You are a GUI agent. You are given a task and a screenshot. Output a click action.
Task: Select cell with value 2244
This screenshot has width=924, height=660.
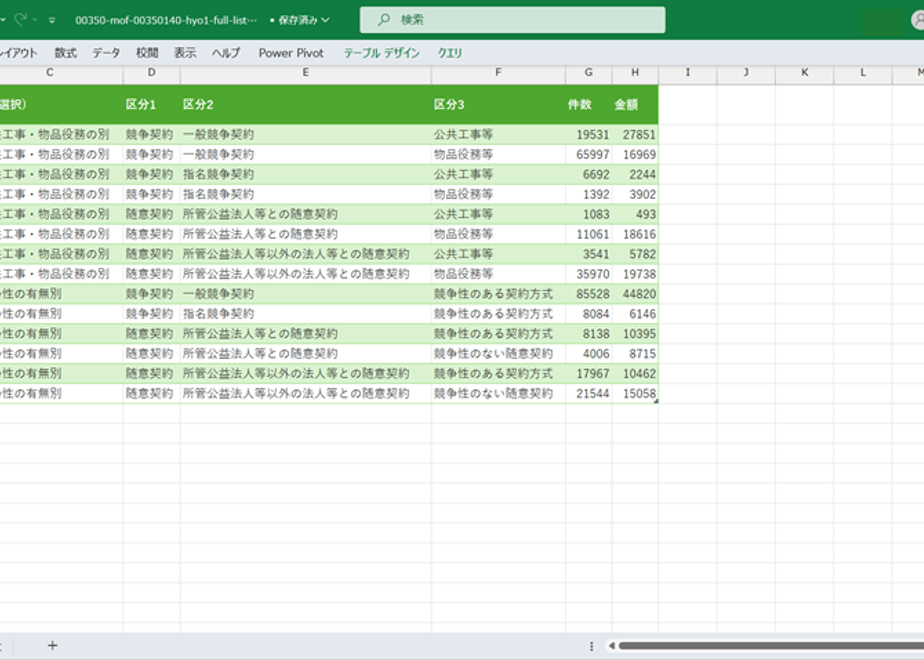tap(635, 174)
